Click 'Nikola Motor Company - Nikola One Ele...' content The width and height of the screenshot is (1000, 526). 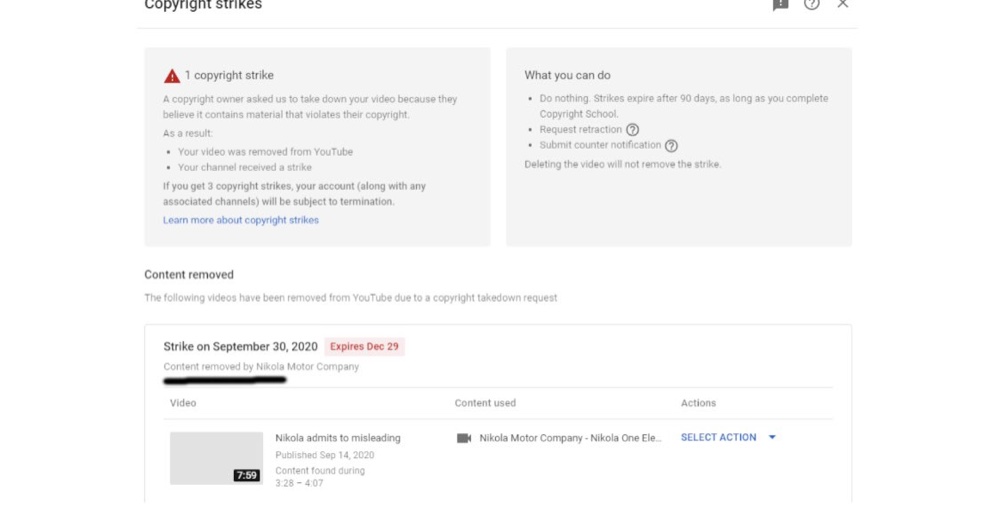(570, 438)
